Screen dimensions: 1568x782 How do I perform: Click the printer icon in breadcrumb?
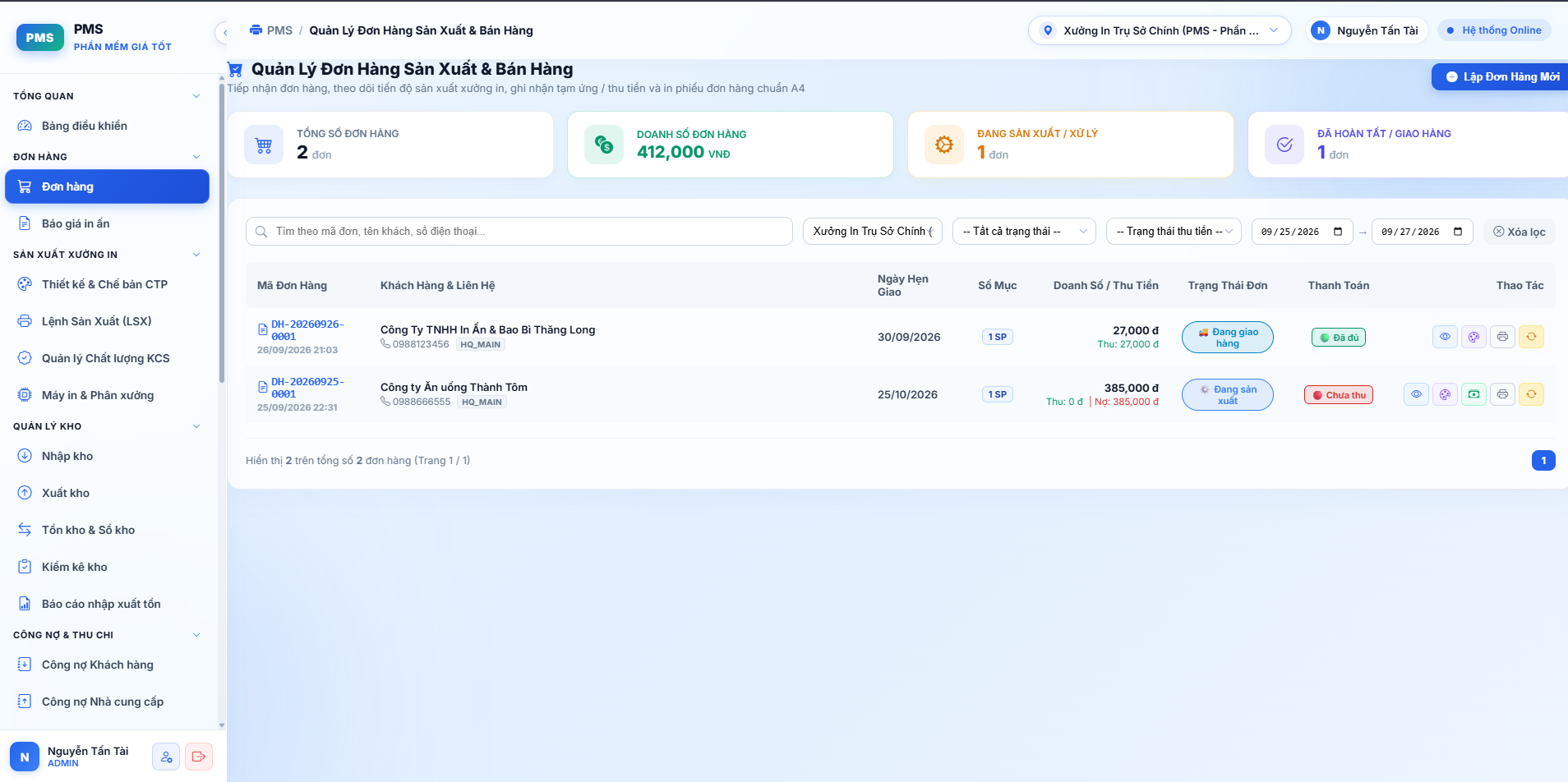click(x=256, y=30)
